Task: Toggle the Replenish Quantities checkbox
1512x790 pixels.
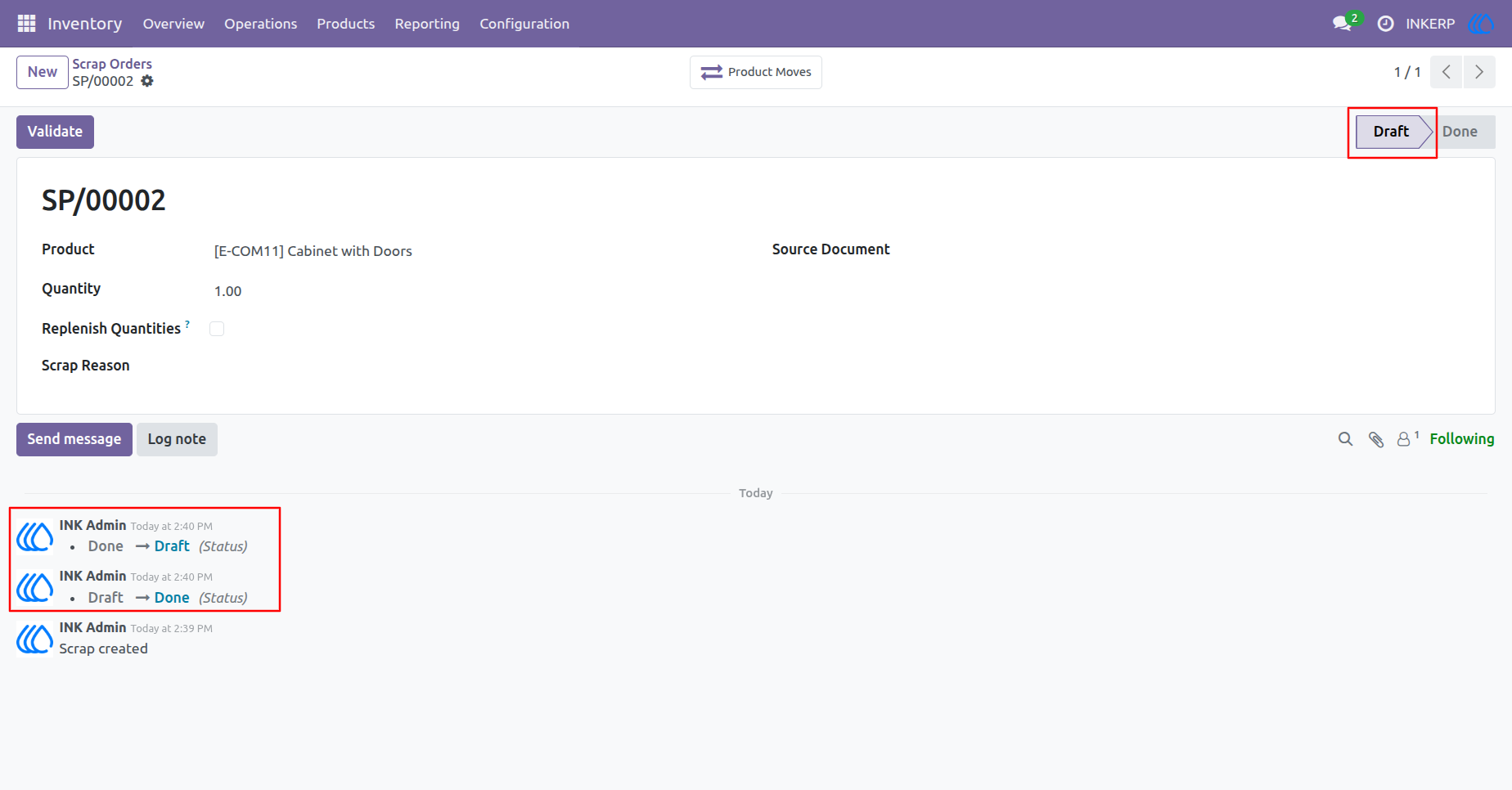Action: pyautogui.click(x=217, y=329)
